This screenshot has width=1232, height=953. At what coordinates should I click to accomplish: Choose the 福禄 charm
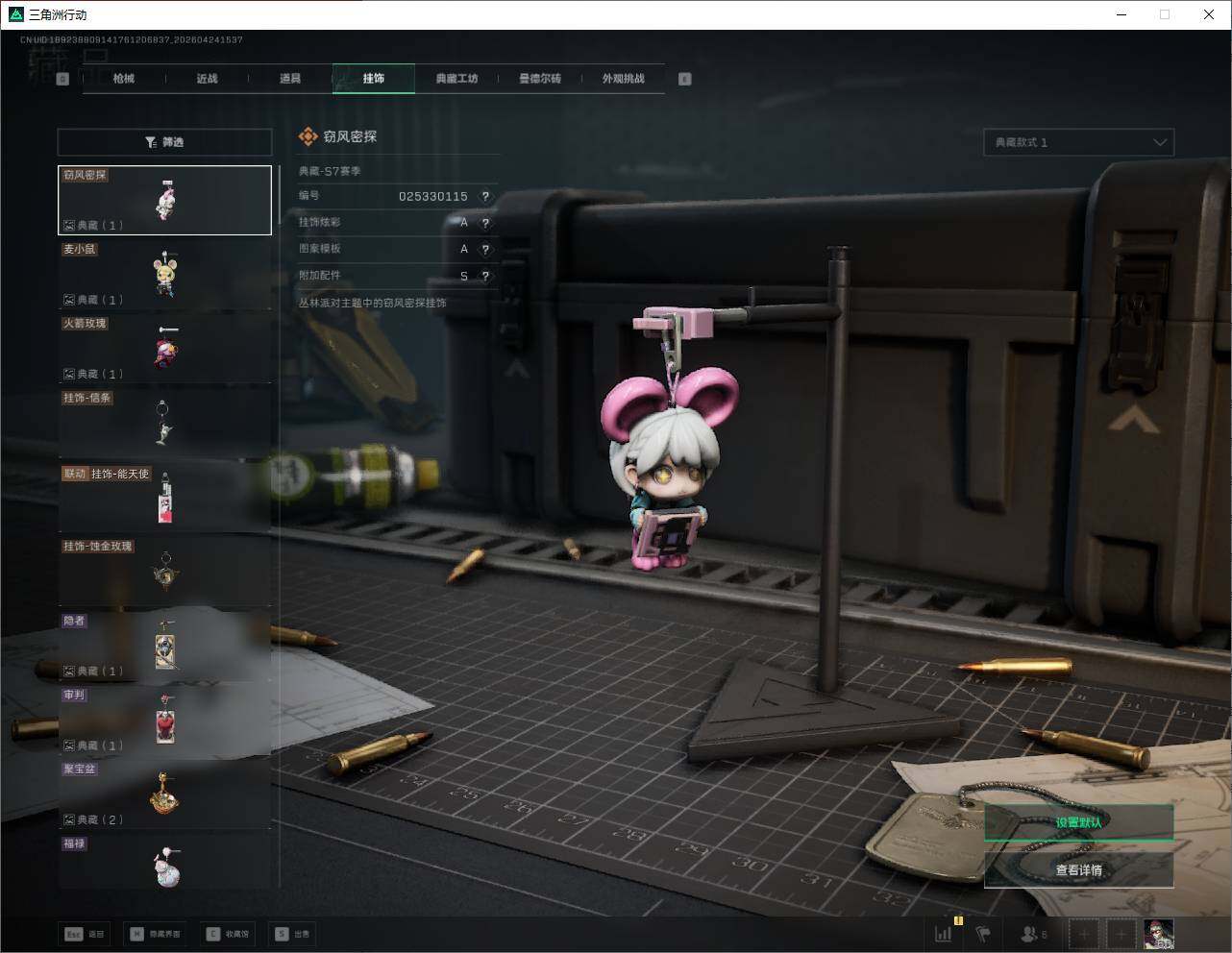pyautogui.click(x=164, y=862)
